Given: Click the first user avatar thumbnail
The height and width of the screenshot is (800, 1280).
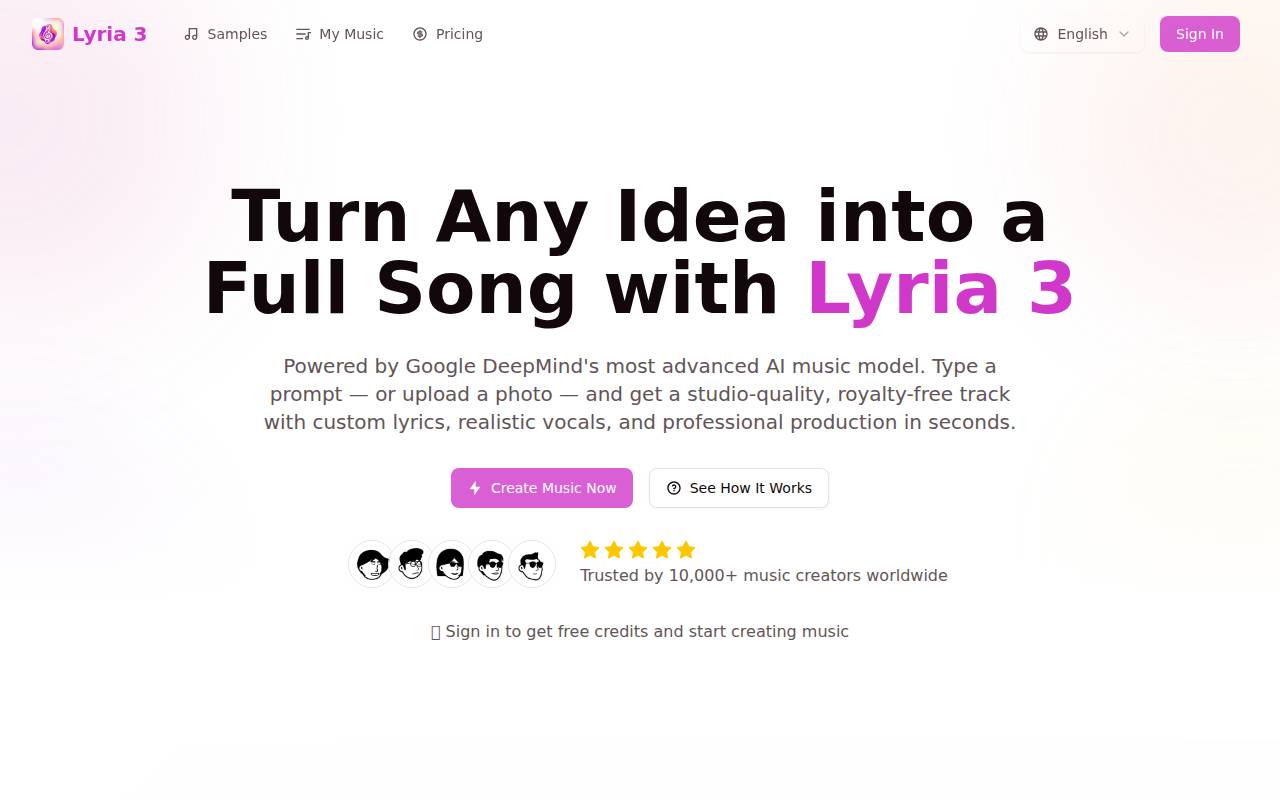Looking at the screenshot, I should click(x=371, y=563).
